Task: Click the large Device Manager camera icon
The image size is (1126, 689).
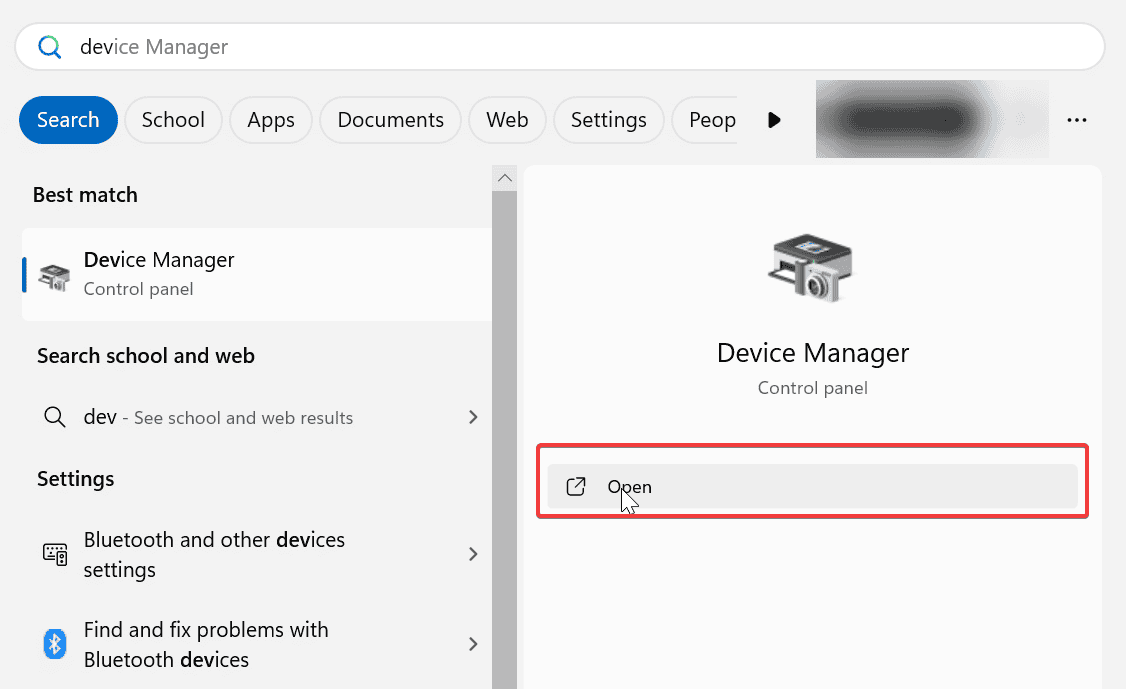Action: [812, 267]
